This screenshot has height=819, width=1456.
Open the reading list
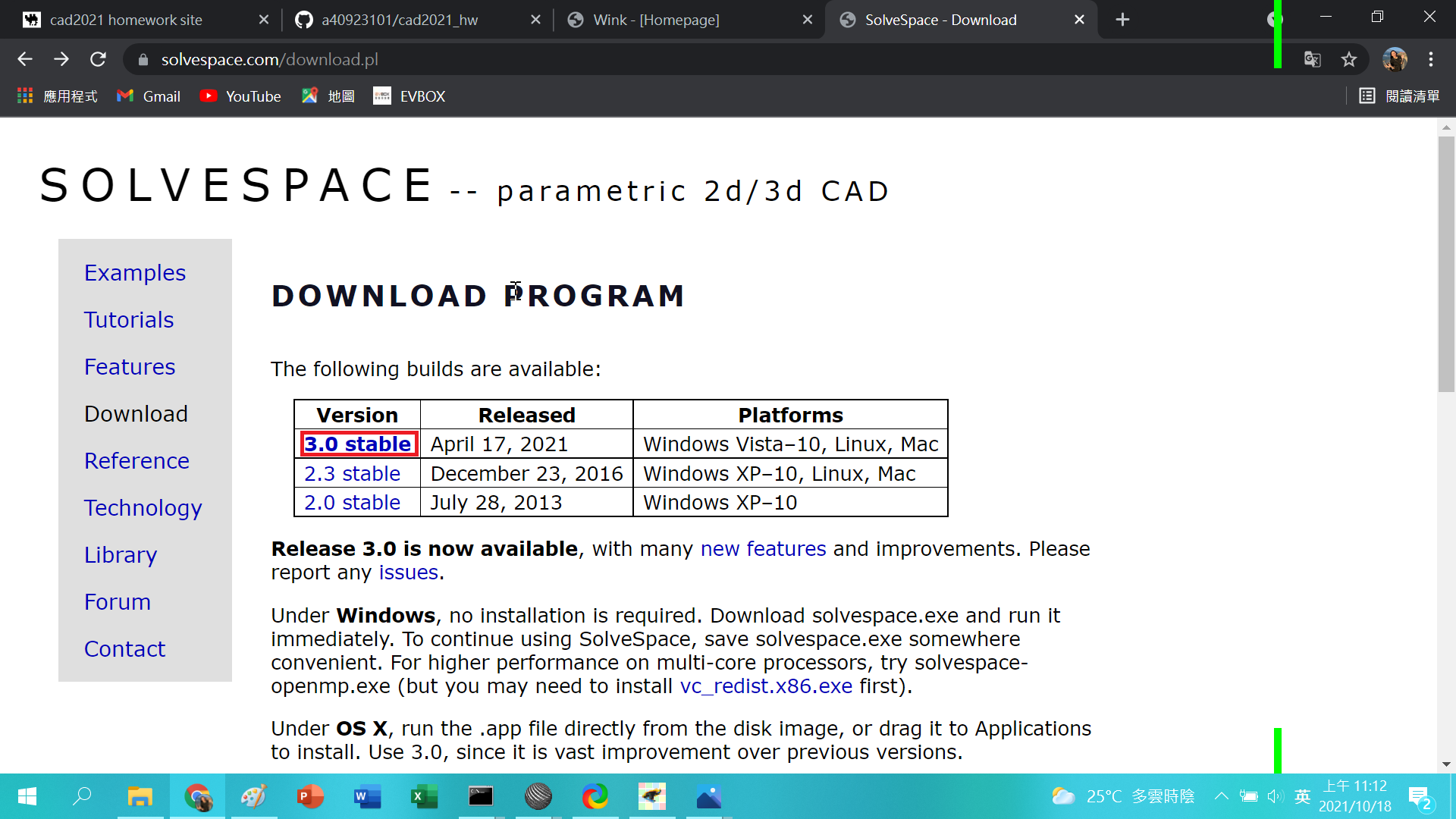(x=1399, y=96)
